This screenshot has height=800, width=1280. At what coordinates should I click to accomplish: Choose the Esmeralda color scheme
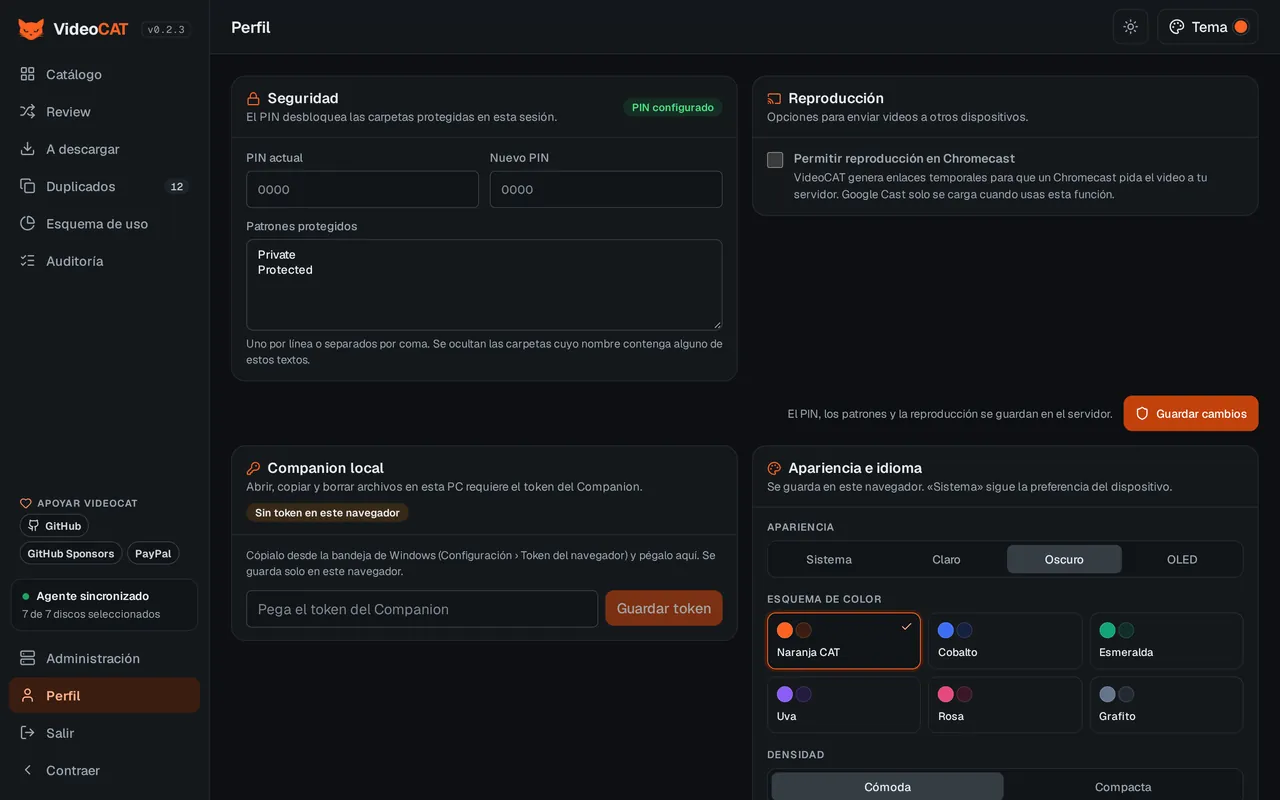[1166, 641]
